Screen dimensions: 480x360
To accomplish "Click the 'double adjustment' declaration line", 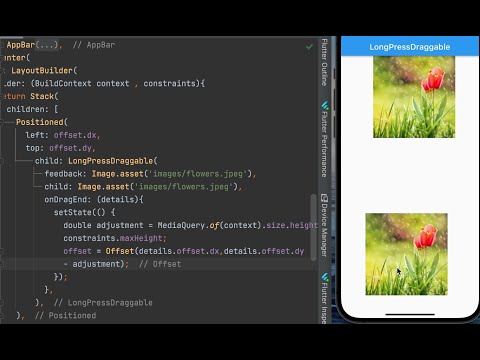I will (x=191, y=225).
